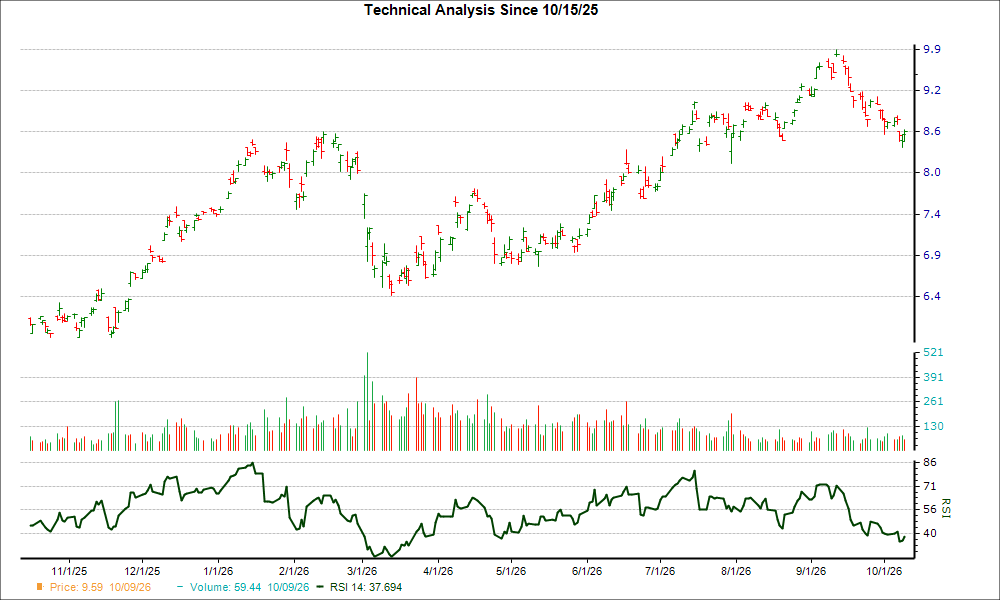
Task: Click the 10/1/26 date label
Action: 885,571
